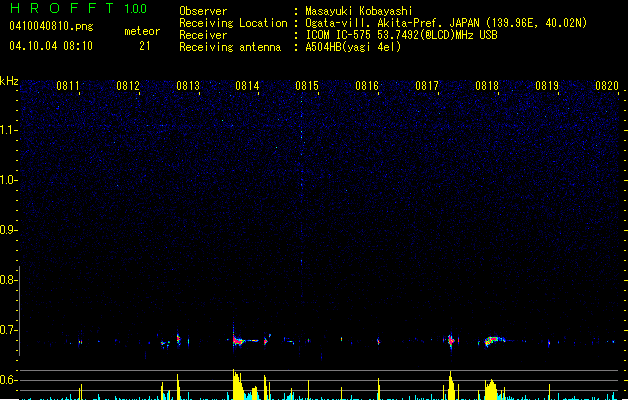This screenshot has width=629, height=400.
Task: Click the 0820 time marker
Action: [607, 86]
